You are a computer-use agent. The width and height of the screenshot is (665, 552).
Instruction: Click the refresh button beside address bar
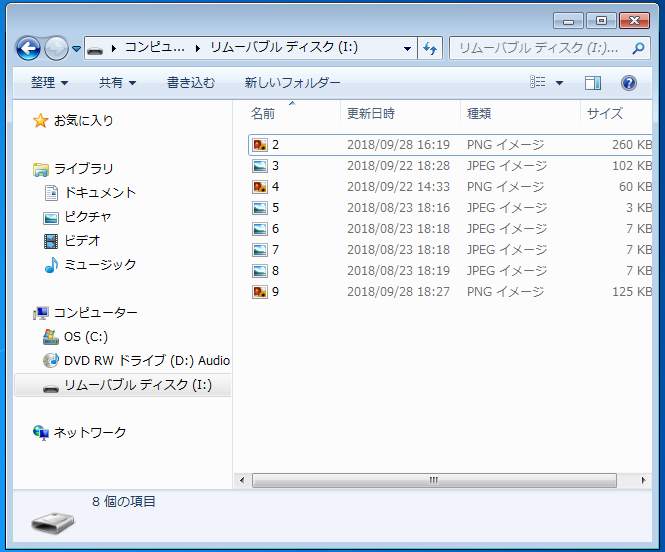coord(431,48)
